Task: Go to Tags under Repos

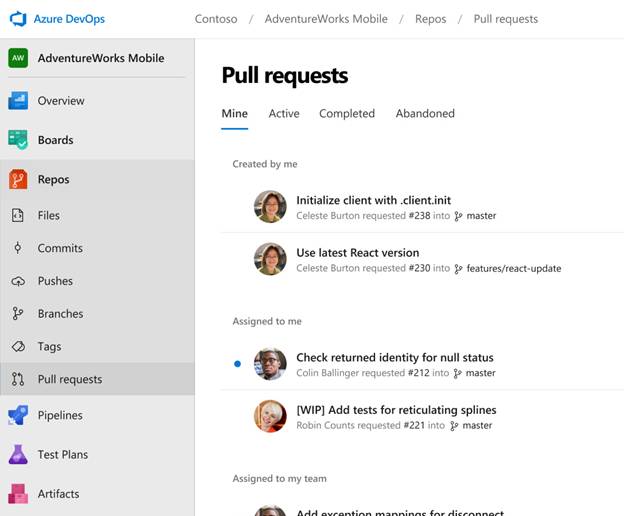Action: coord(97,347)
